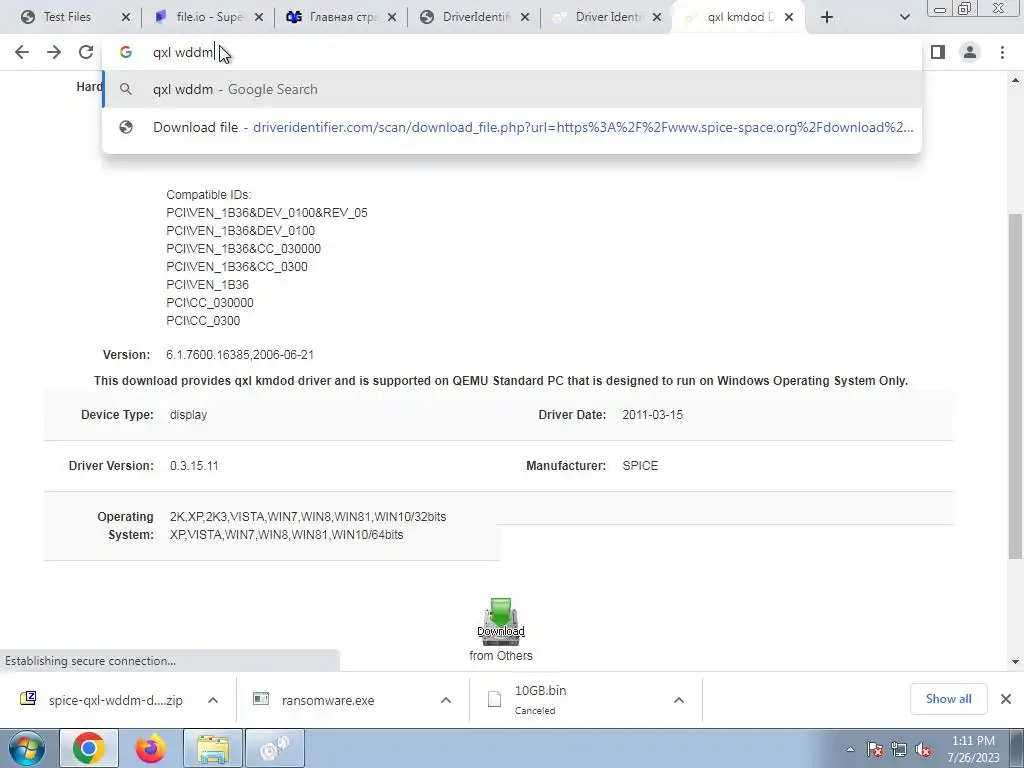This screenshot has width=1024, height=768.
Task: Go back to the previous page
Action: tap(22, 52)
